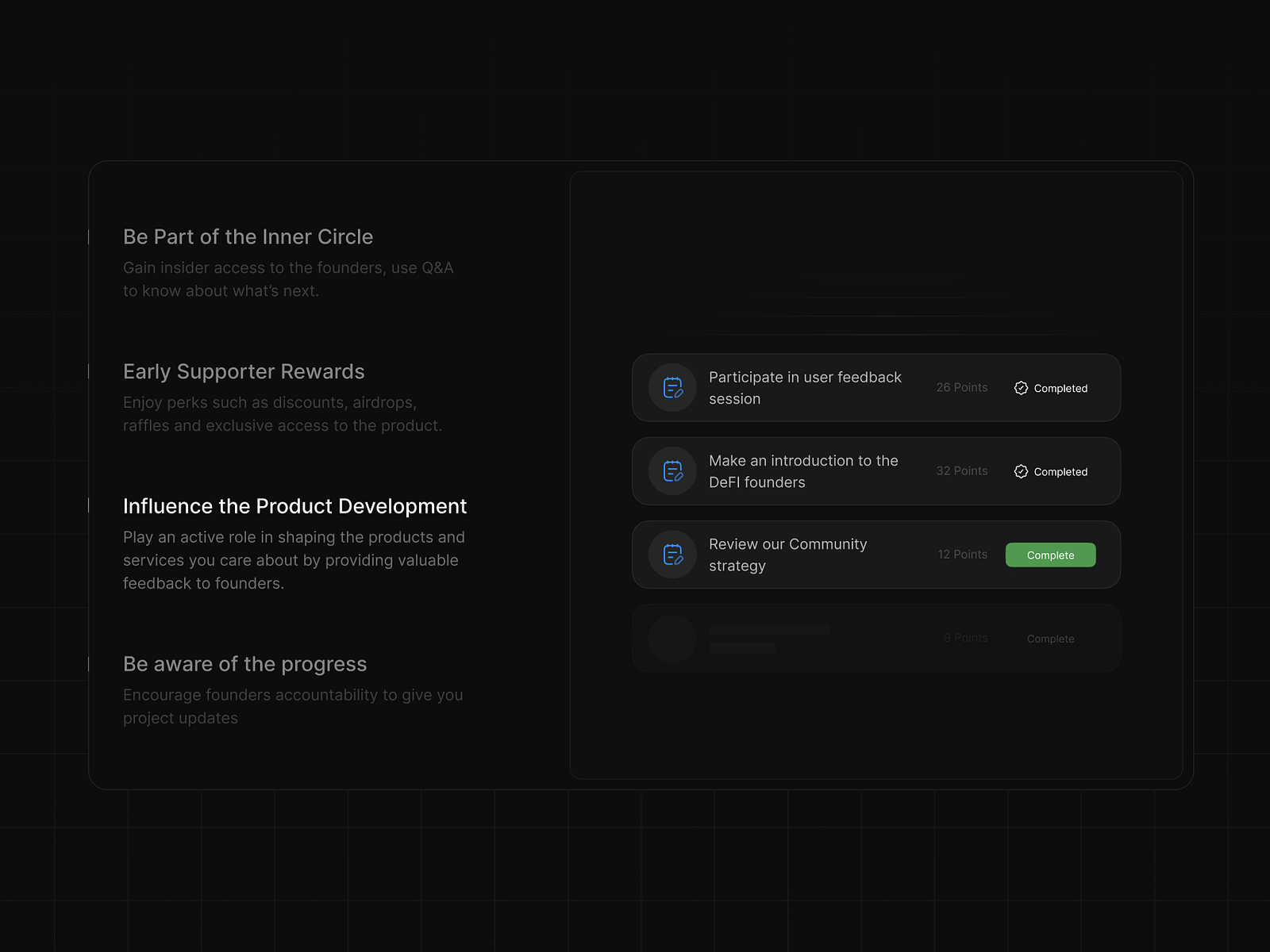Click the faded 9 Points label
The width and height of the screenshot is (1270, 952).
pyautogui.click(x=966, y=638)
